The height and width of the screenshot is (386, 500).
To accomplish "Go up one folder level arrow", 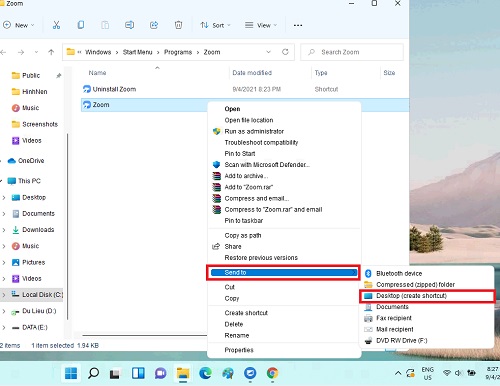I will 51,52.
